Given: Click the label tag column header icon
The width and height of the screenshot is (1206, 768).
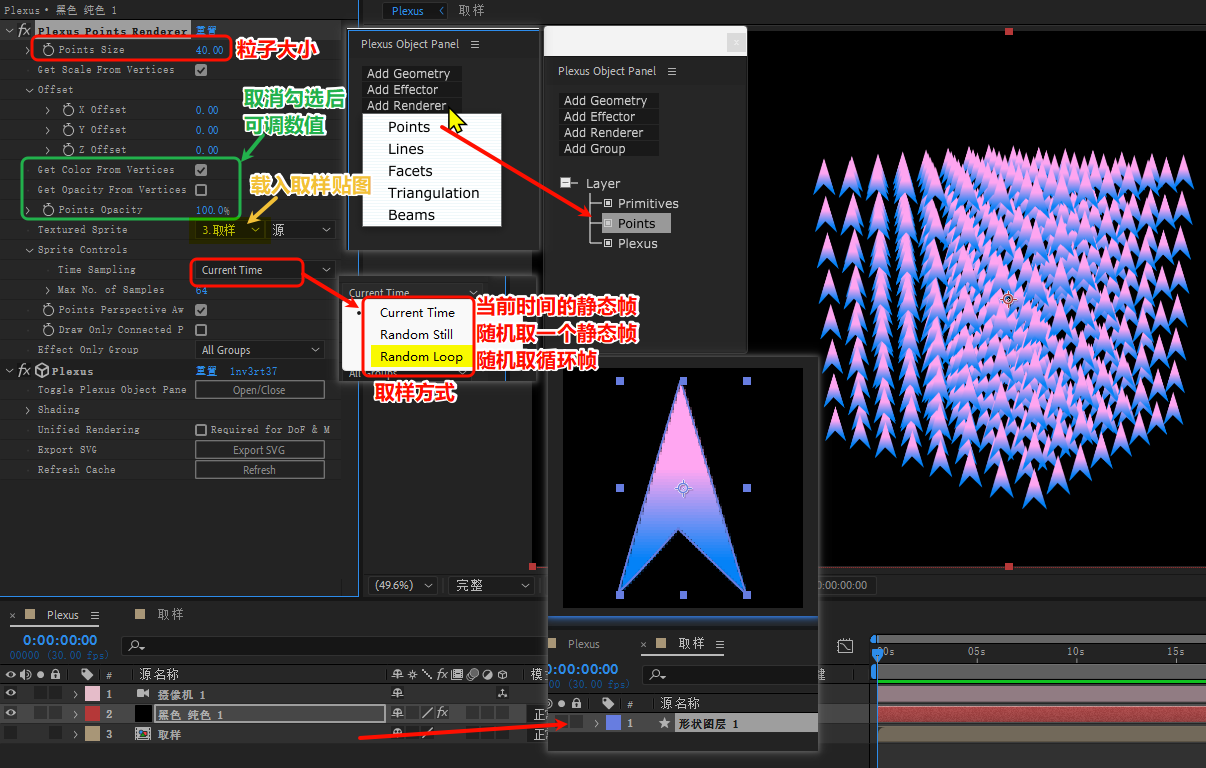Looking at the screenshot, I should pyautogui.click(x=87, y=675).
